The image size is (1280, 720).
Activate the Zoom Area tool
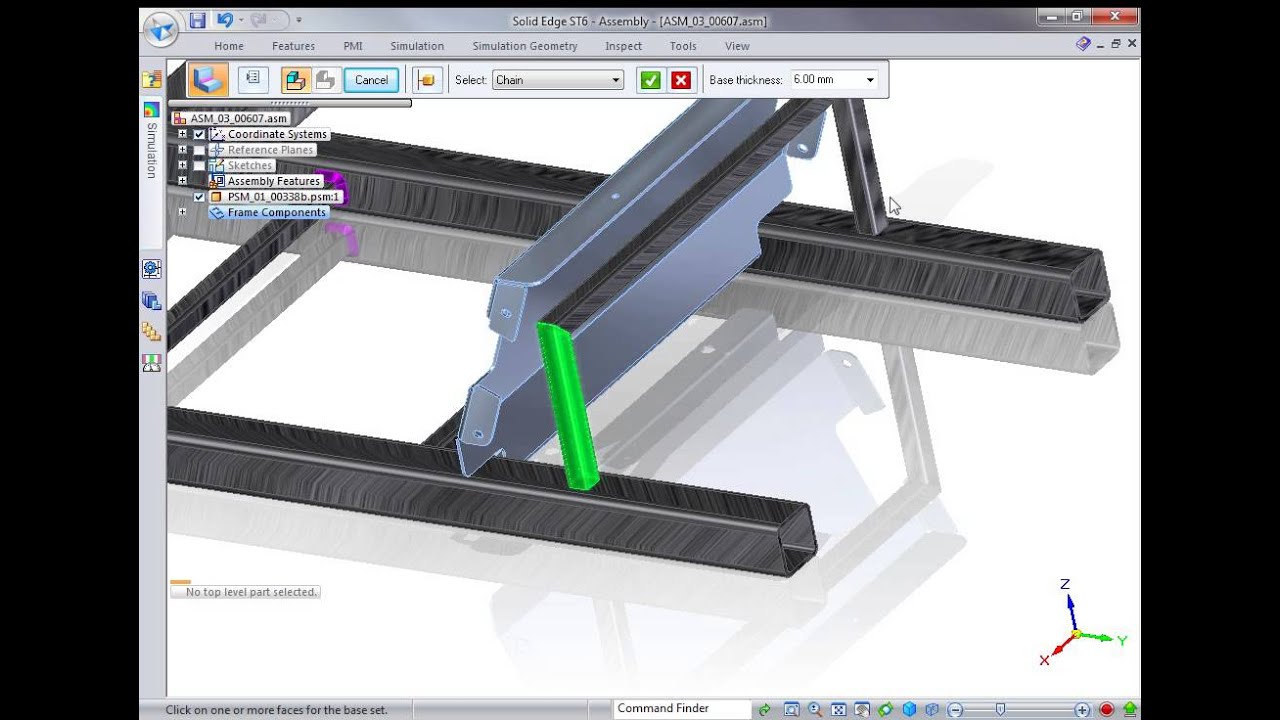click(x=792, y=710)
